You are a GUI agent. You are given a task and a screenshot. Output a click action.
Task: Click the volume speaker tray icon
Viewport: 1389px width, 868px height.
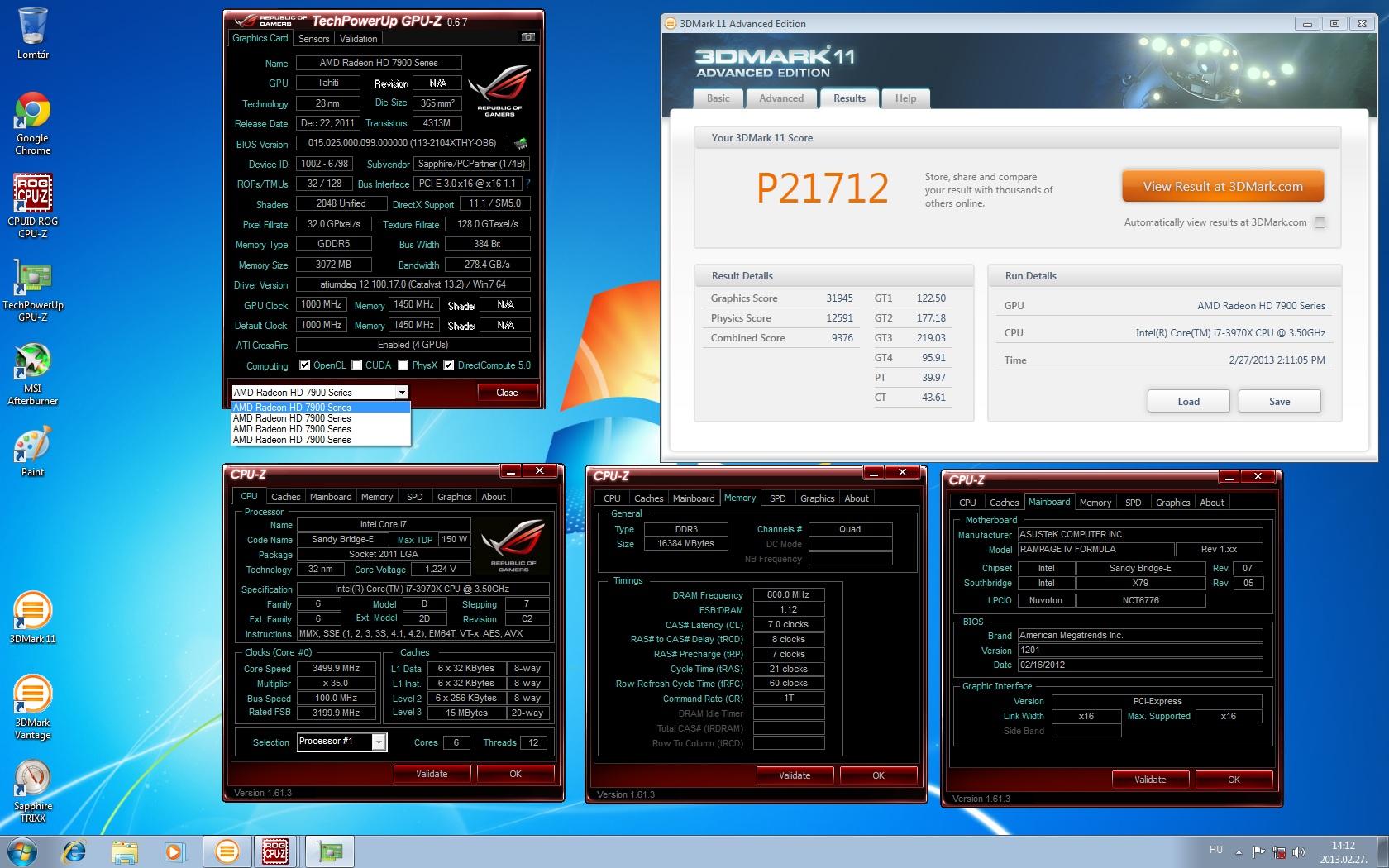click(1299, 852)
